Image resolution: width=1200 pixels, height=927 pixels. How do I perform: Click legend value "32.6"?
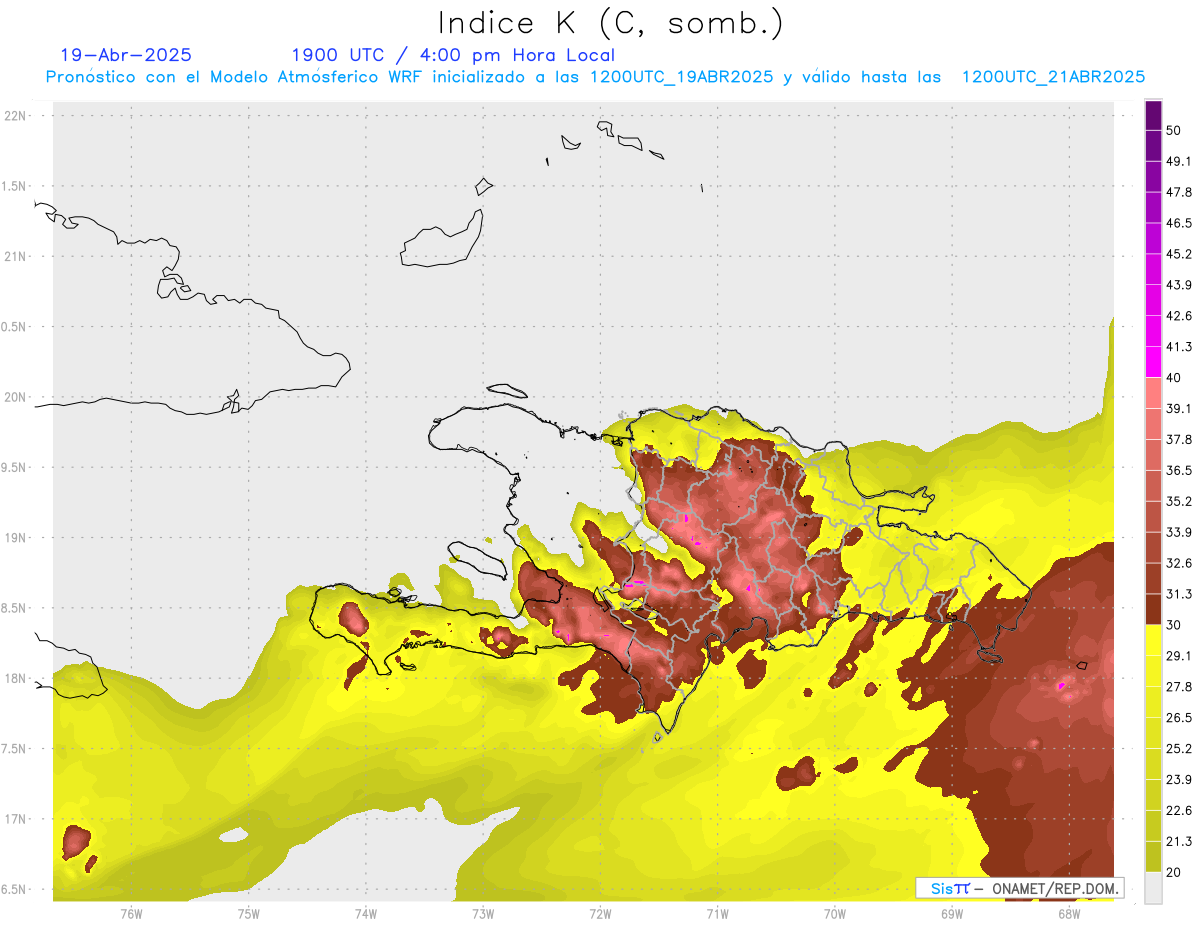point(1178,564)
